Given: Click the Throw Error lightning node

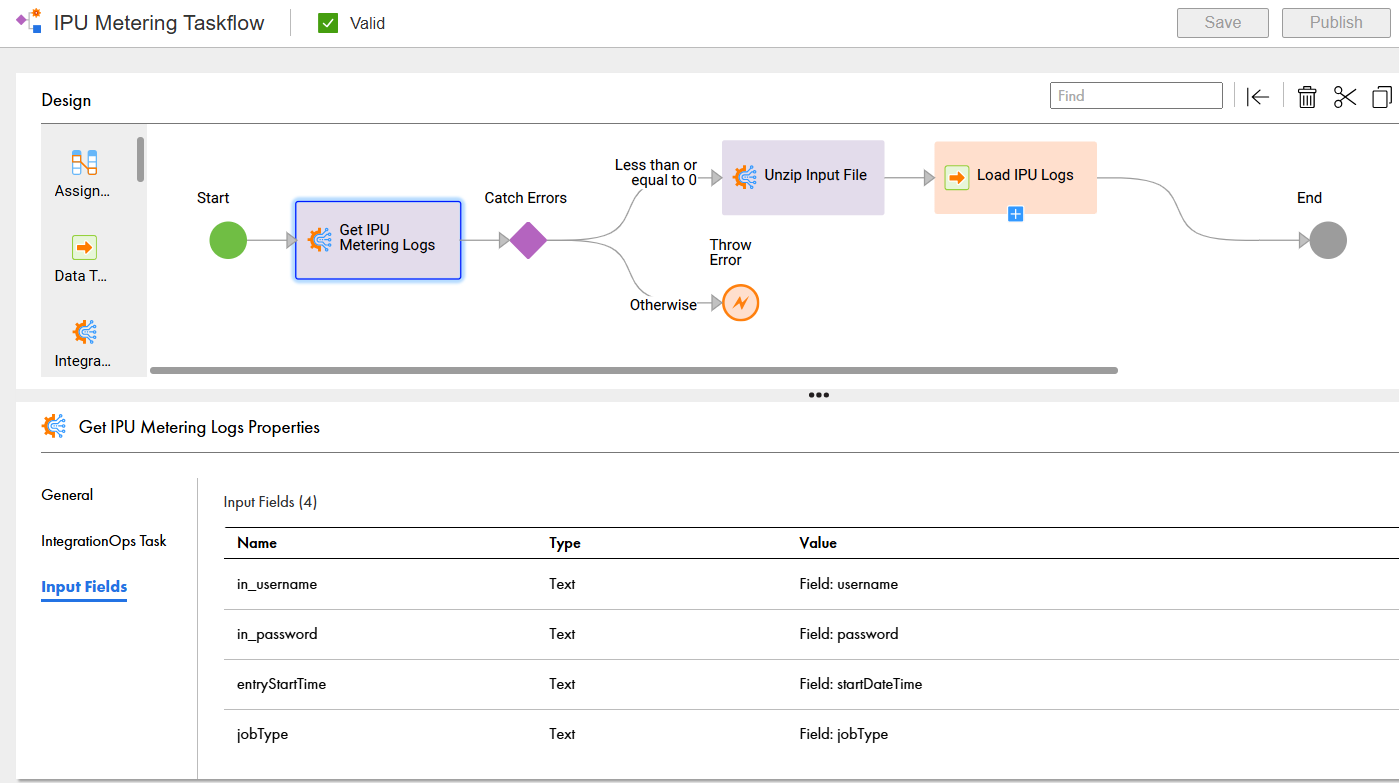Looking at the screenshot, I should click(x=741, y=303).
